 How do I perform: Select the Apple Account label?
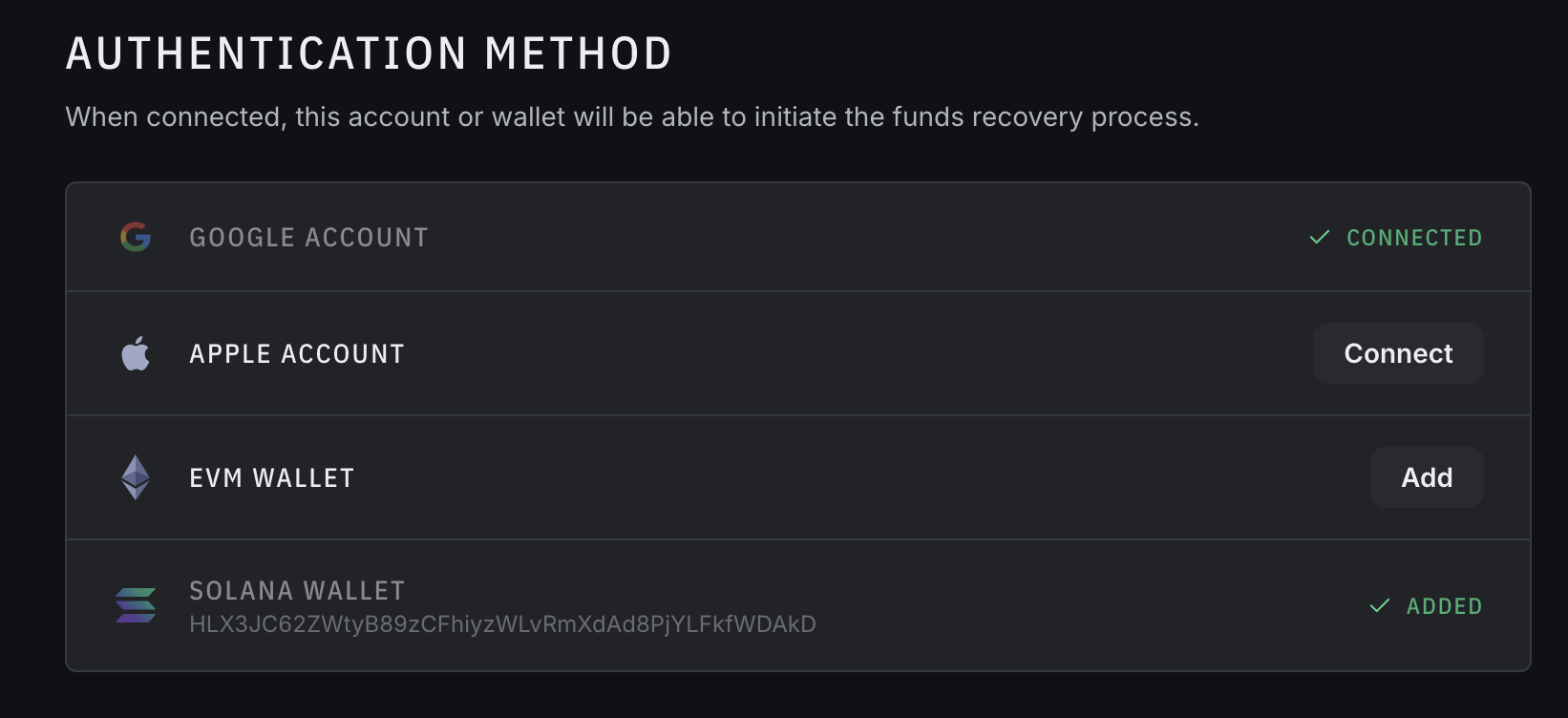tap(297, 354)
